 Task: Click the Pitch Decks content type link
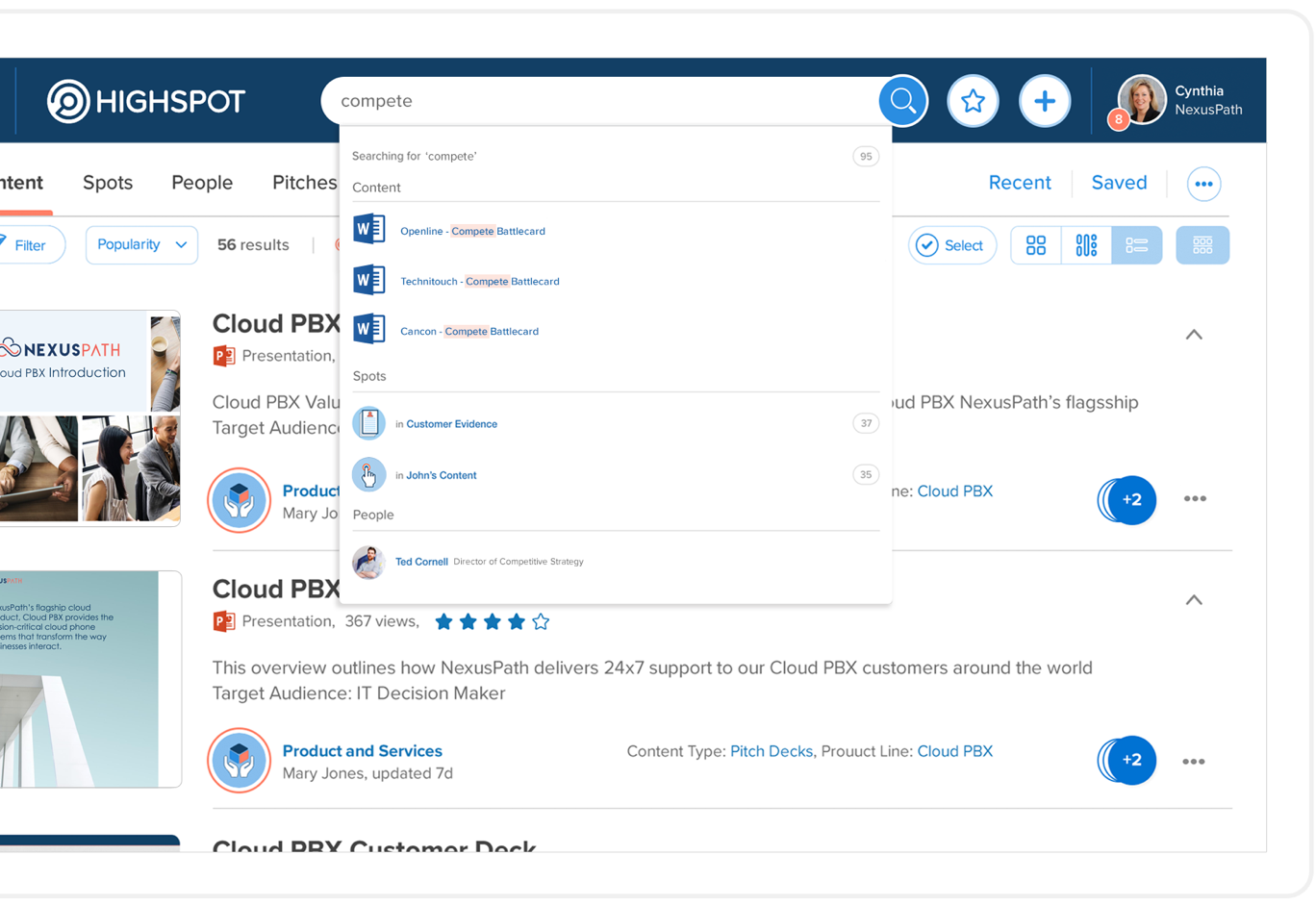(x=771, y=751)
